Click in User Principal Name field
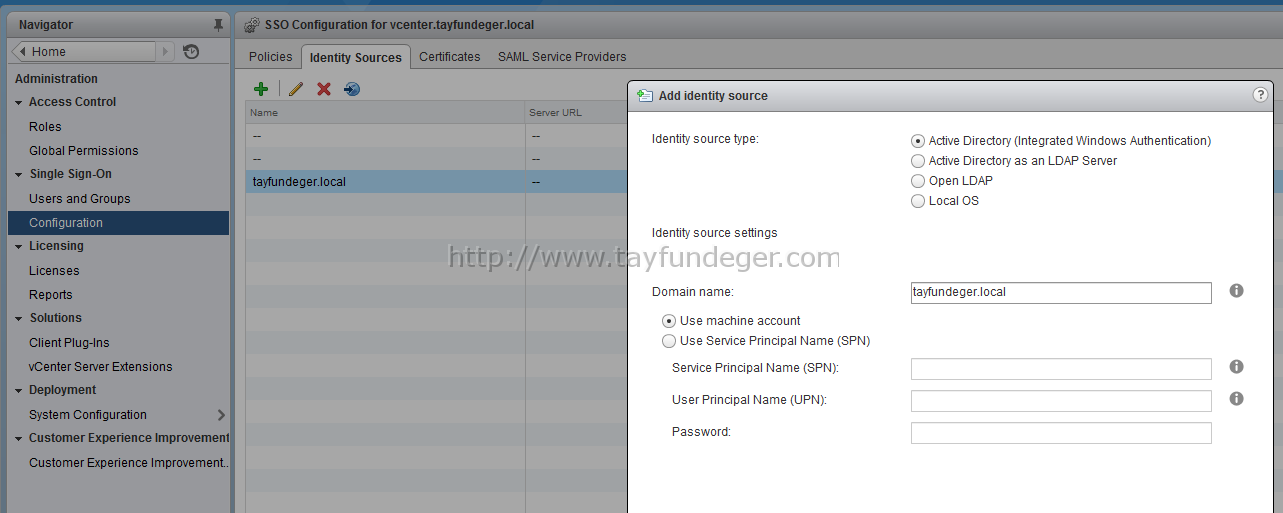Image resolution: width=1283 pixels, height=513 pixels. [x=1061, y=401]
